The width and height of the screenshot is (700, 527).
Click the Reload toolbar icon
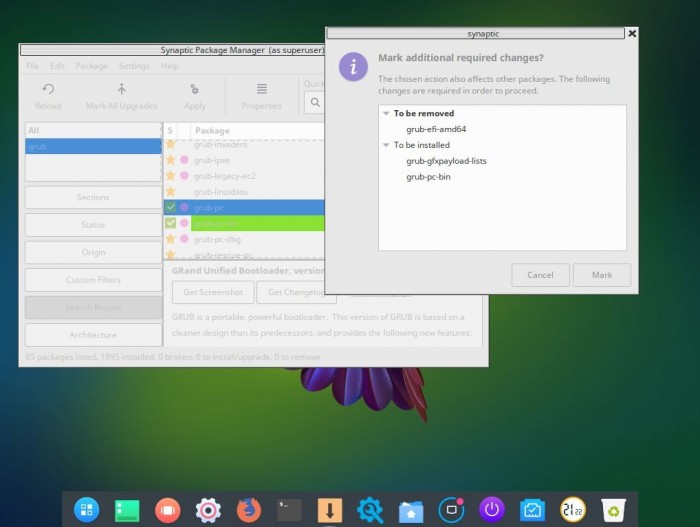pos(48,96)
